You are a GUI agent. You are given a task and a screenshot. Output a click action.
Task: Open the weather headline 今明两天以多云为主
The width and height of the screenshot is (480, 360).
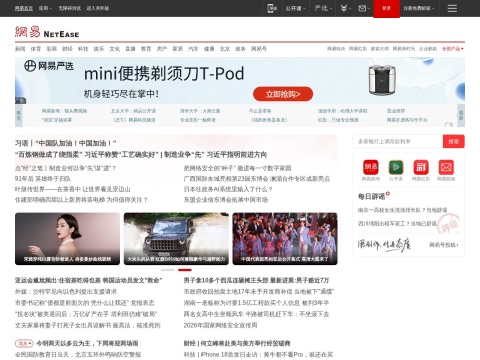pos(87,343)
